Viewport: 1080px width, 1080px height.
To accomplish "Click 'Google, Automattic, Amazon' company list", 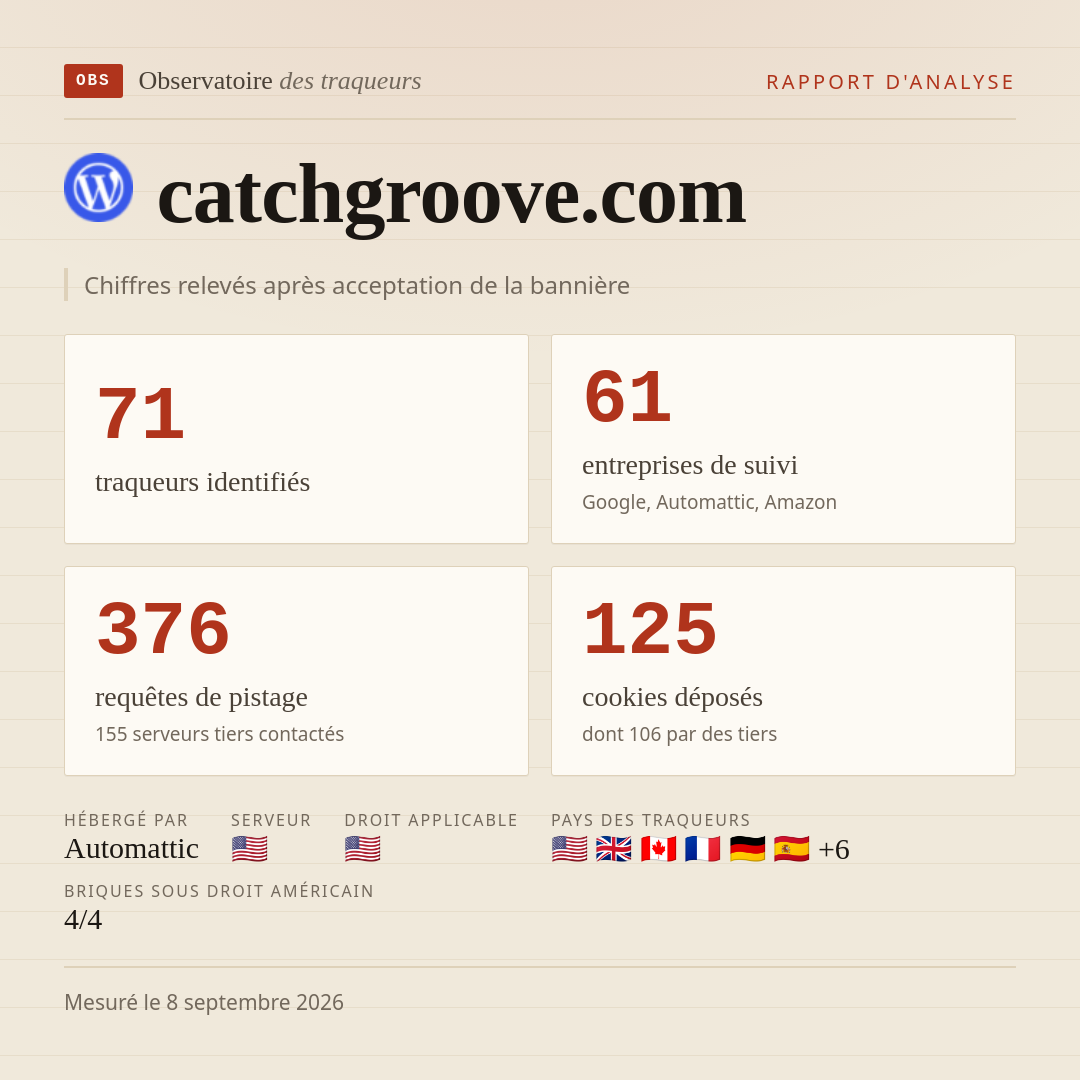I will pyautogui.click(x=709, y=502).
